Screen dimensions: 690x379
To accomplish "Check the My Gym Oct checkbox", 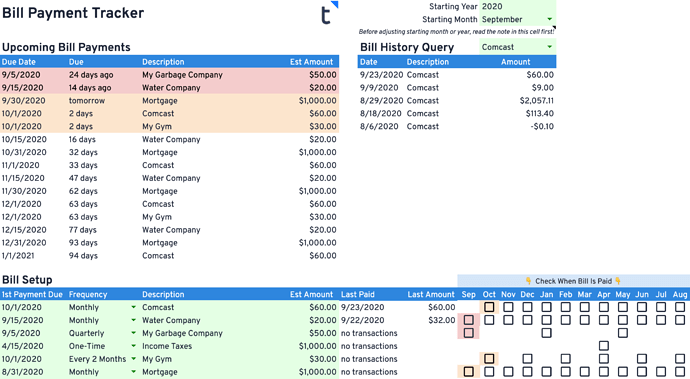I will (x=489, y=359).
